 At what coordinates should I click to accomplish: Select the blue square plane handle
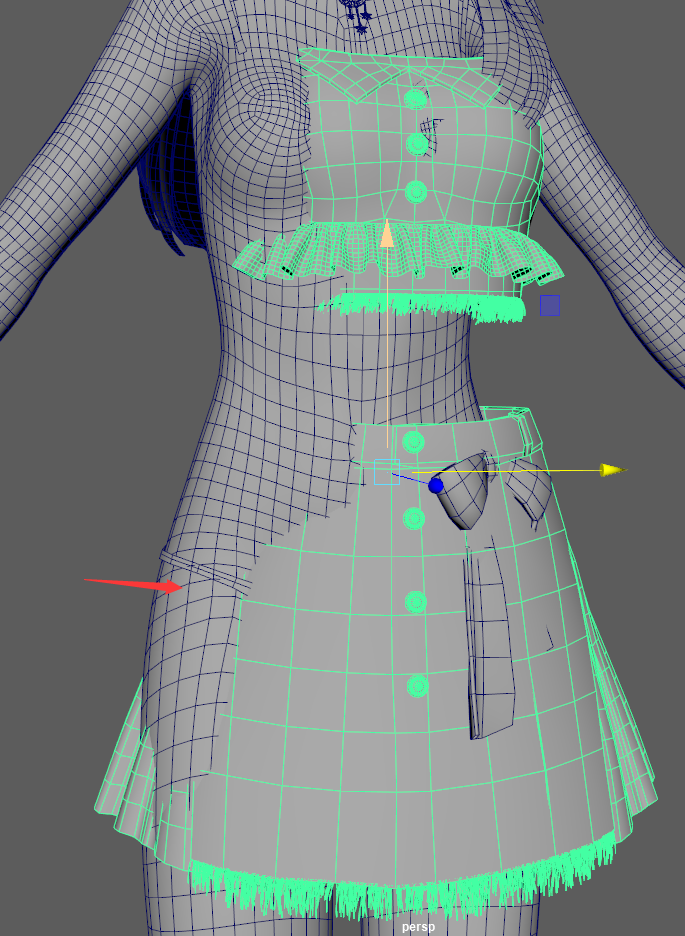[550, 305]
